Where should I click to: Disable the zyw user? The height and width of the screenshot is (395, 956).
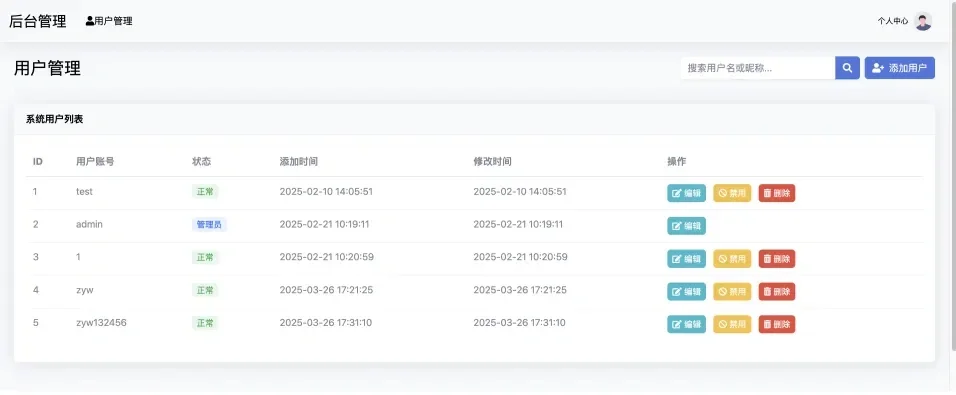(x=732, y=291)
